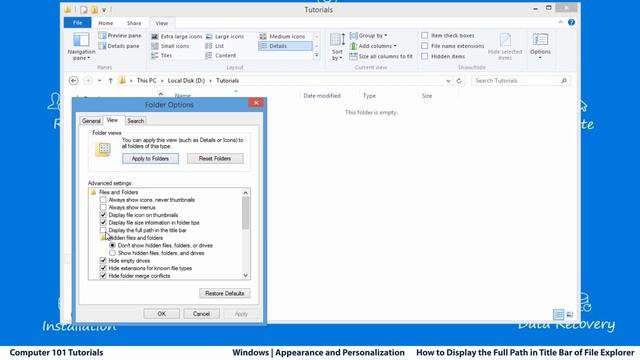Switch to the Home ribbon tab

tap(105, 23)
